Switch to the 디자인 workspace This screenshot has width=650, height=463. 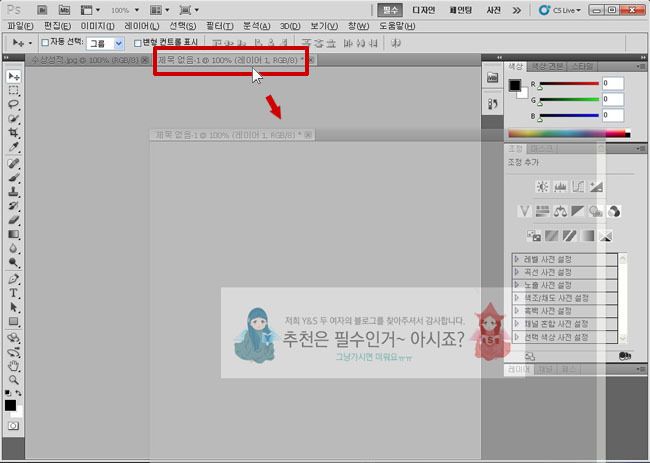pyautogui.click(x=423, y=10)
